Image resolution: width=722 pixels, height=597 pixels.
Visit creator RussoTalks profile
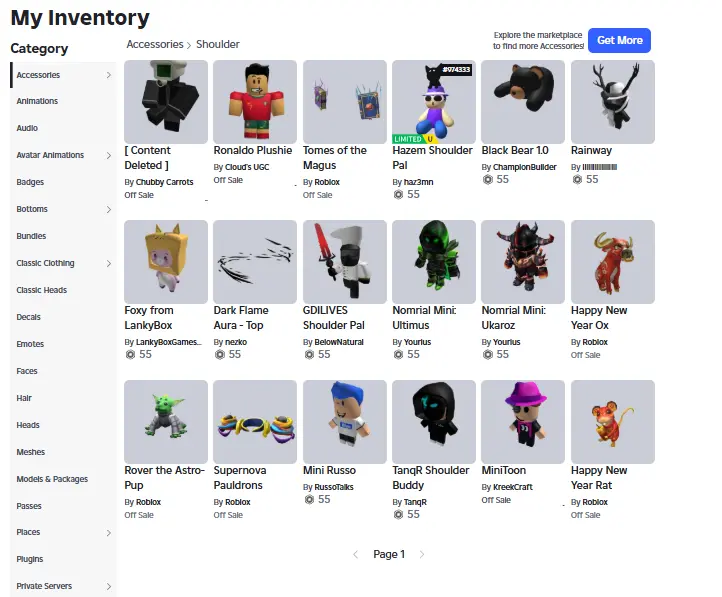click(x=334, y=487)
